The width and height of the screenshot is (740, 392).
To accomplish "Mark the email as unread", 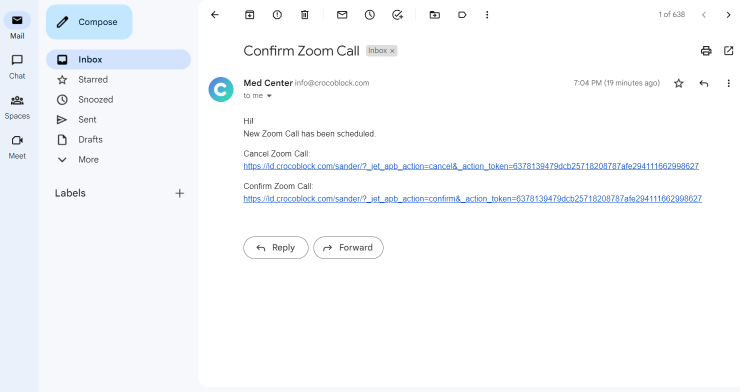I will pyautogui.click(x=342, y=15).
